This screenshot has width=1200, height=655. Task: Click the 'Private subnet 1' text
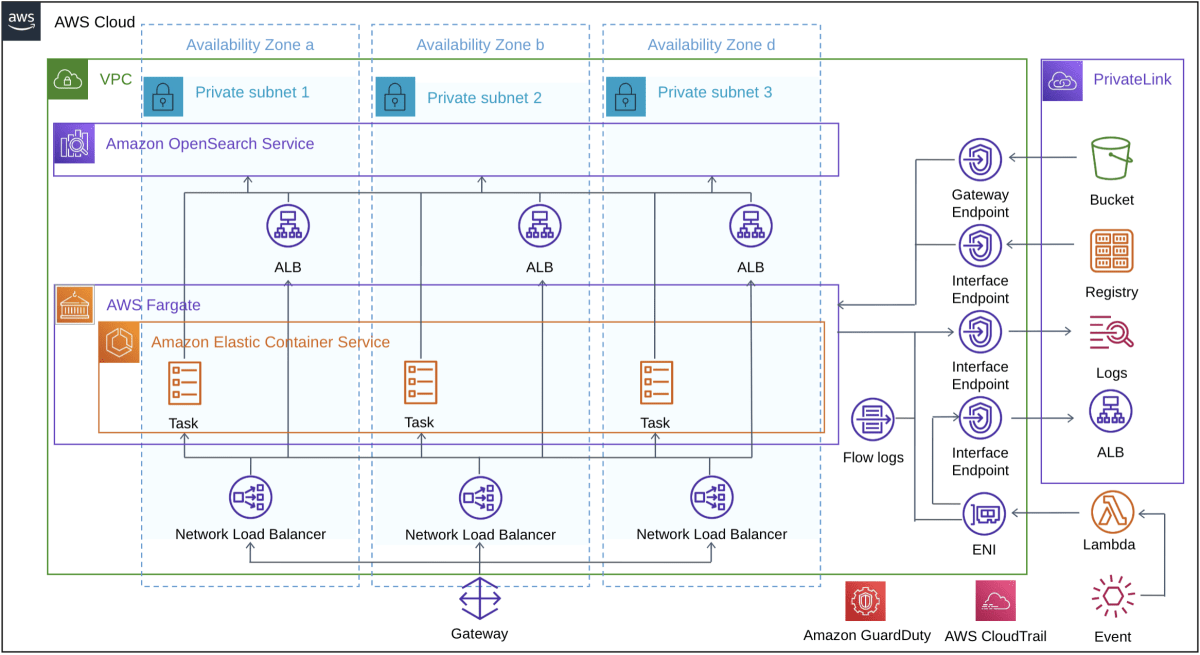pyautogui.click(x=252, y=92)
